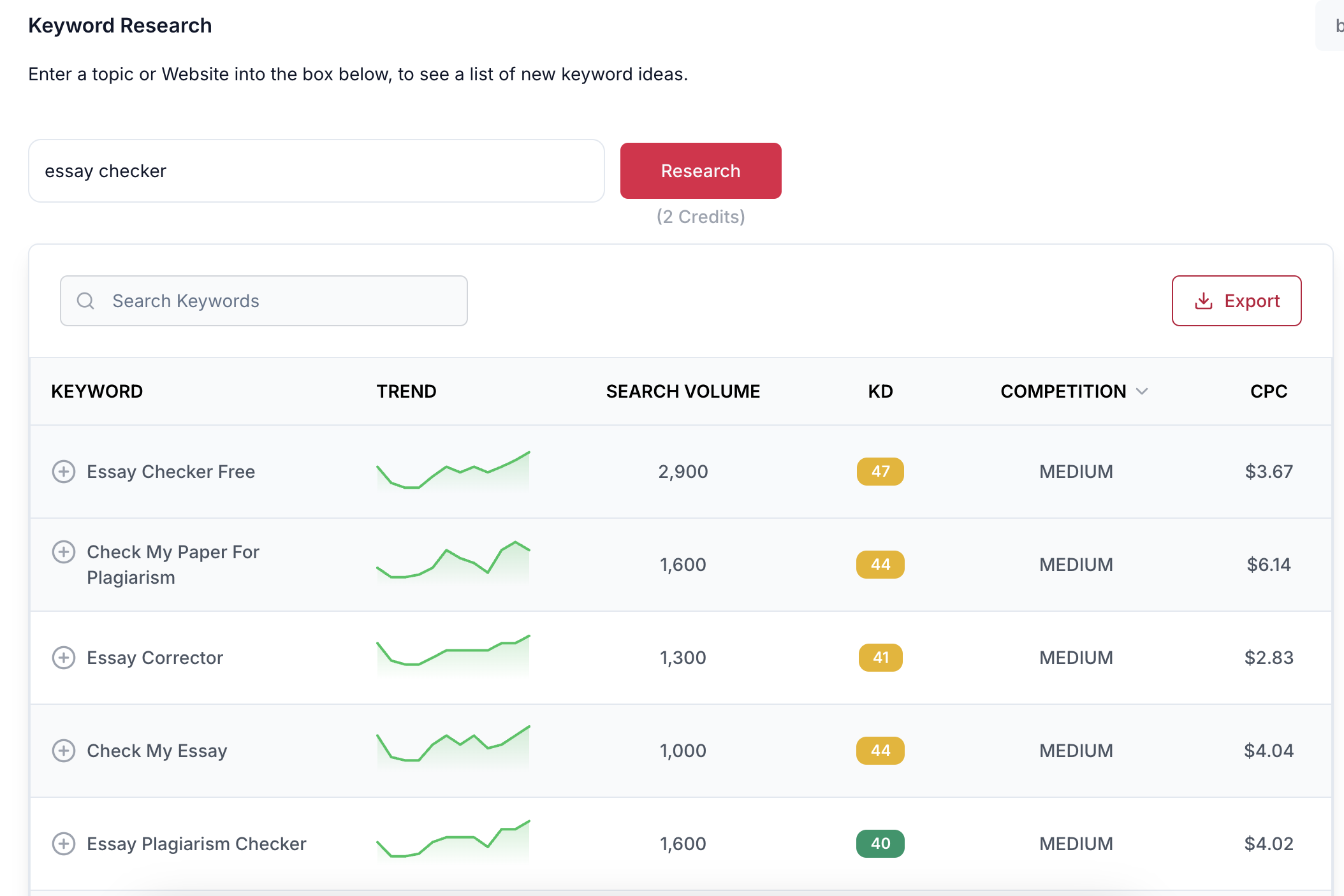
Task: Click the magnifier icon in Search Keywords
Action: tap(85, 301)
